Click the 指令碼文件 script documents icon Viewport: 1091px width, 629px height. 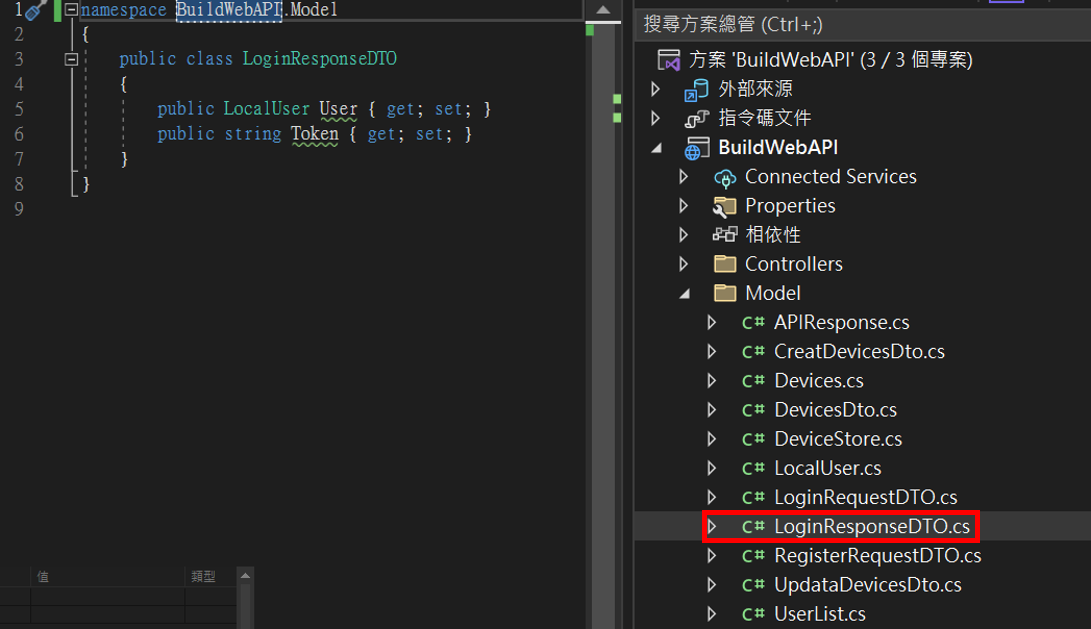click(696, 118)
